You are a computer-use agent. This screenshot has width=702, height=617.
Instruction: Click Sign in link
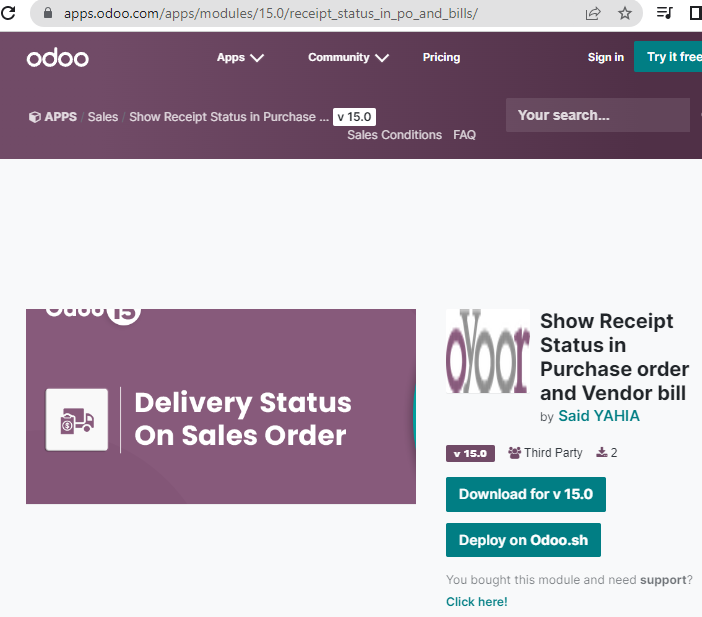coord(606,57)
